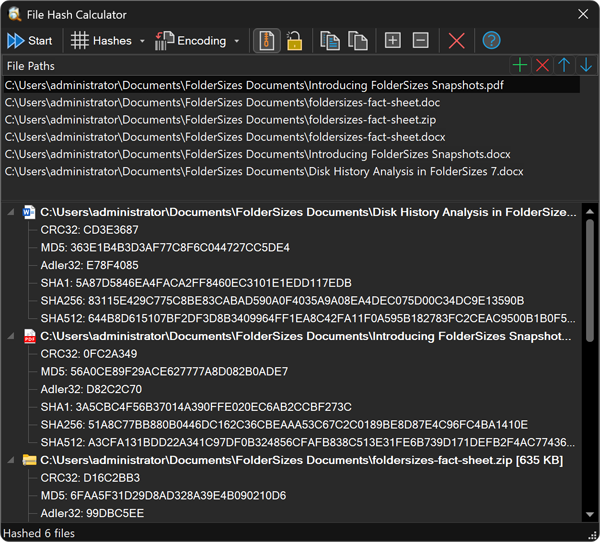The width and height of the screenshot is (600, 542).
Task: Select foldersizes-fact-sheet.zip path in File Paths
Action: click(x=292, y=120)
